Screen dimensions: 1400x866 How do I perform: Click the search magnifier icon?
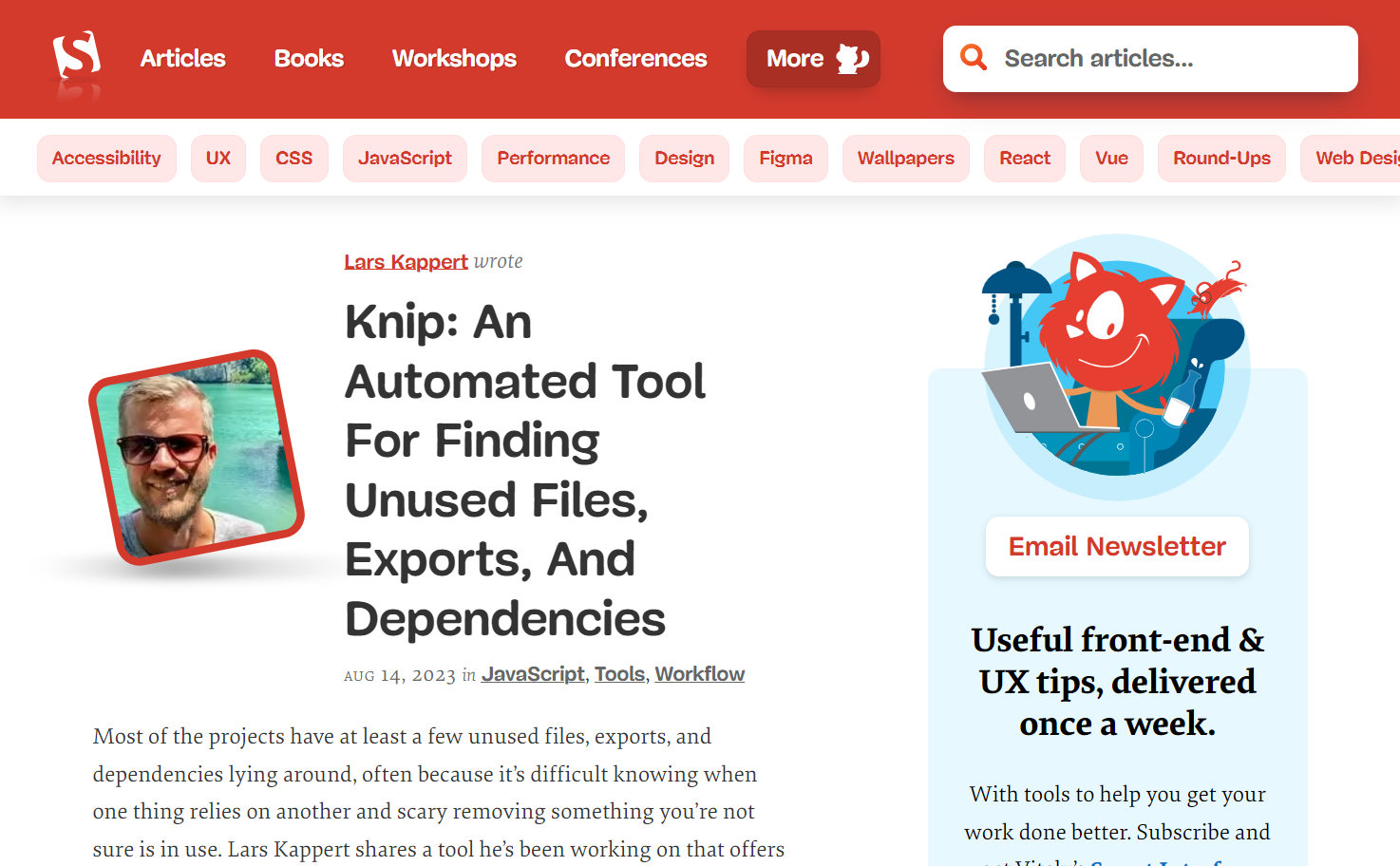(x=973, y=58)
